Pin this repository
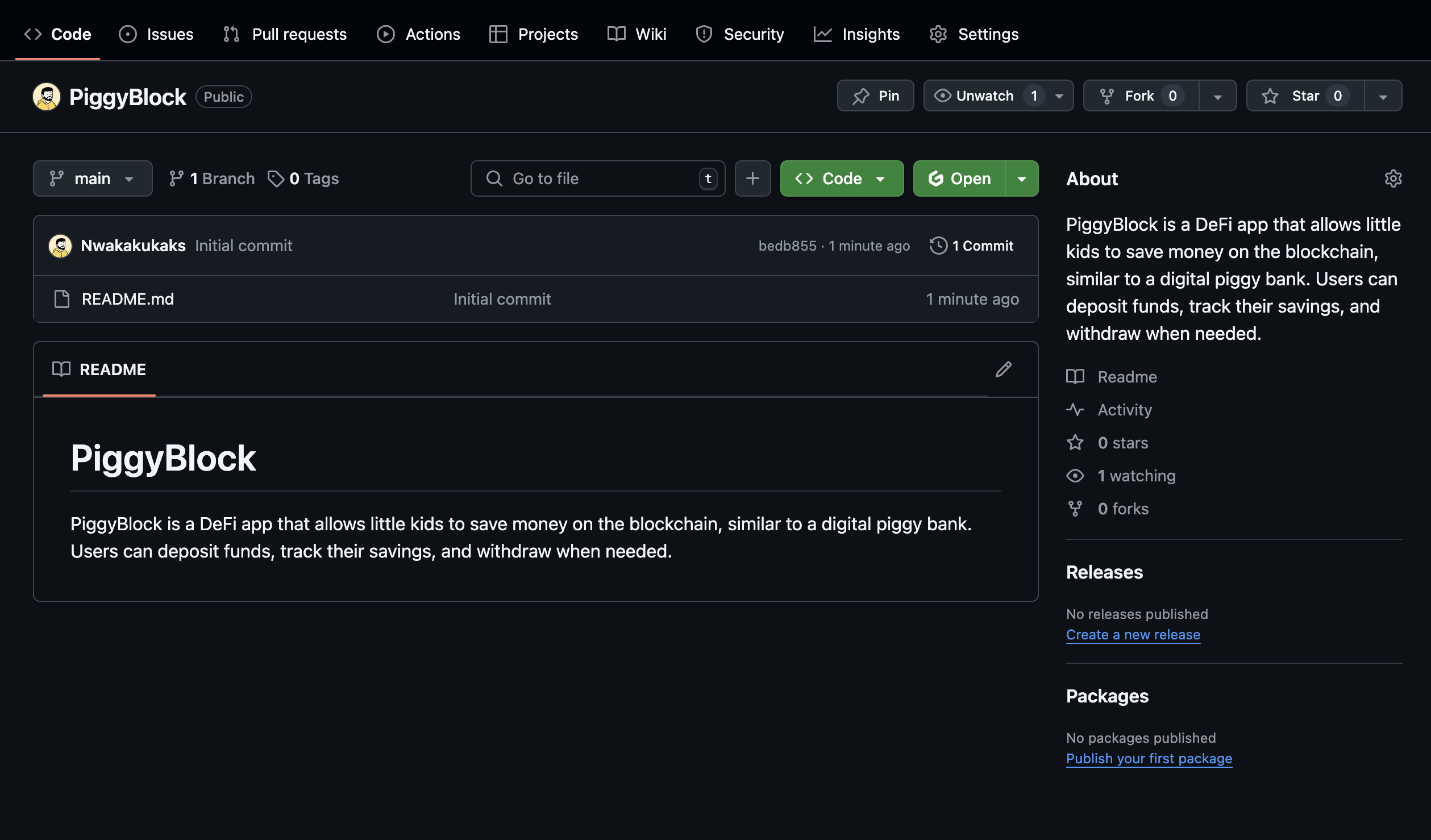 (875, 95)
